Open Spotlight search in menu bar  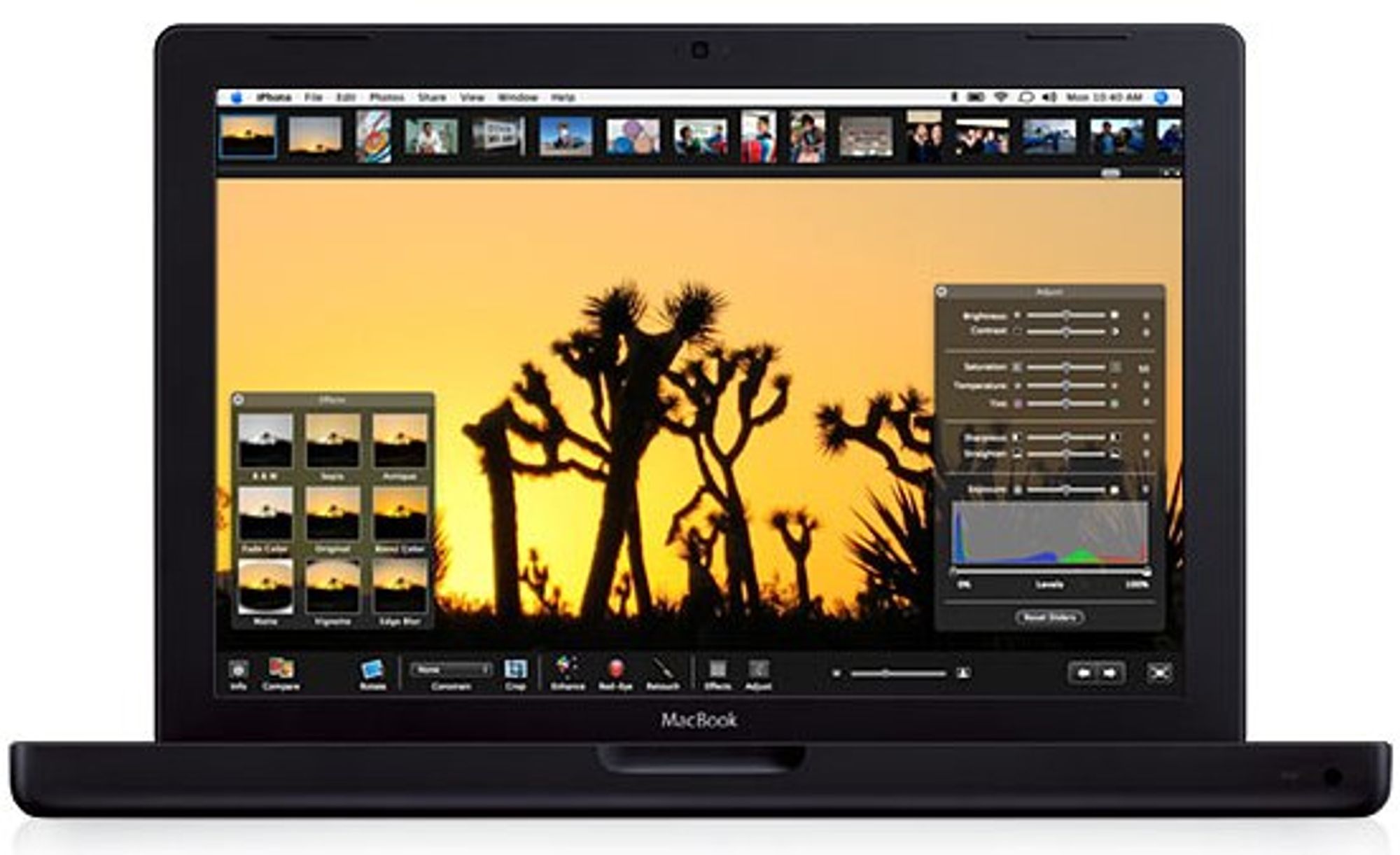click(x=1161, y=97)
